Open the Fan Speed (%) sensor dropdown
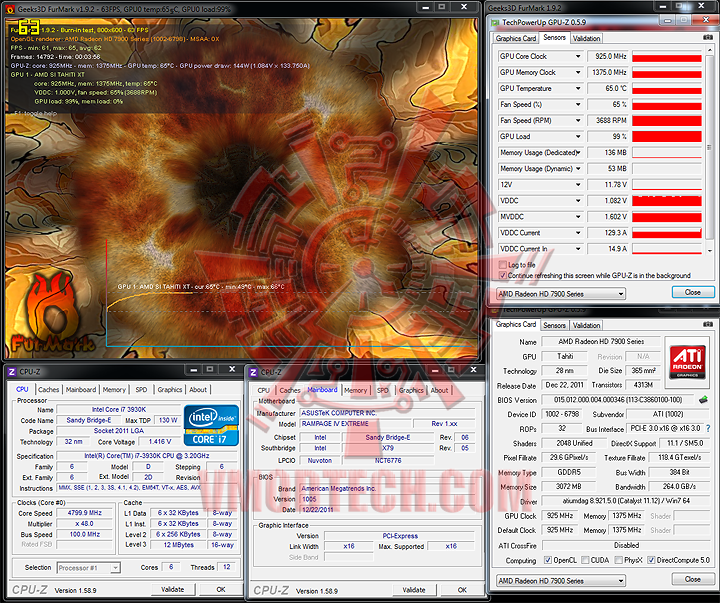 coord(578,104)
